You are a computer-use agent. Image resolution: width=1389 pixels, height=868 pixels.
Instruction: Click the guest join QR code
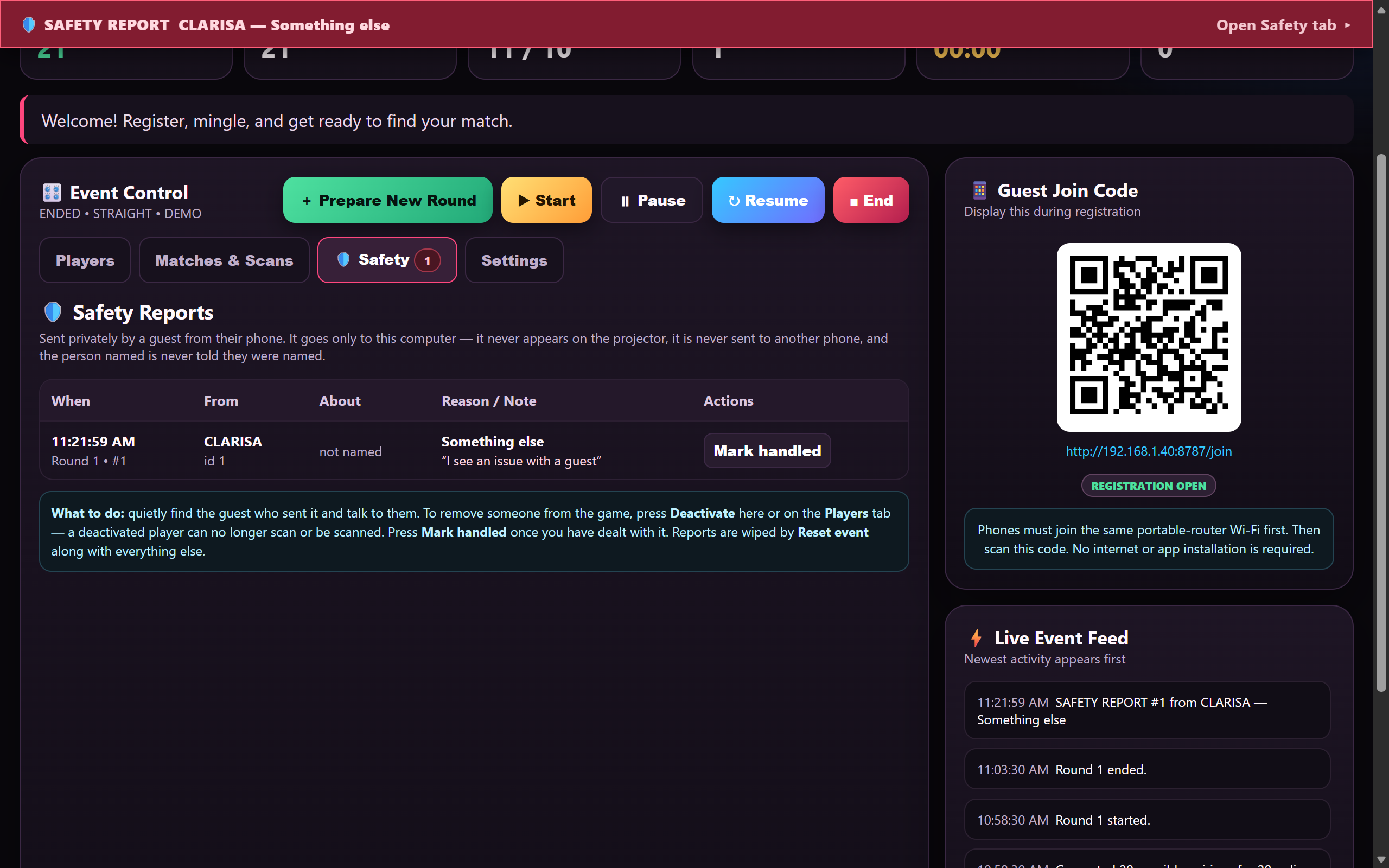coord(1149,337)
